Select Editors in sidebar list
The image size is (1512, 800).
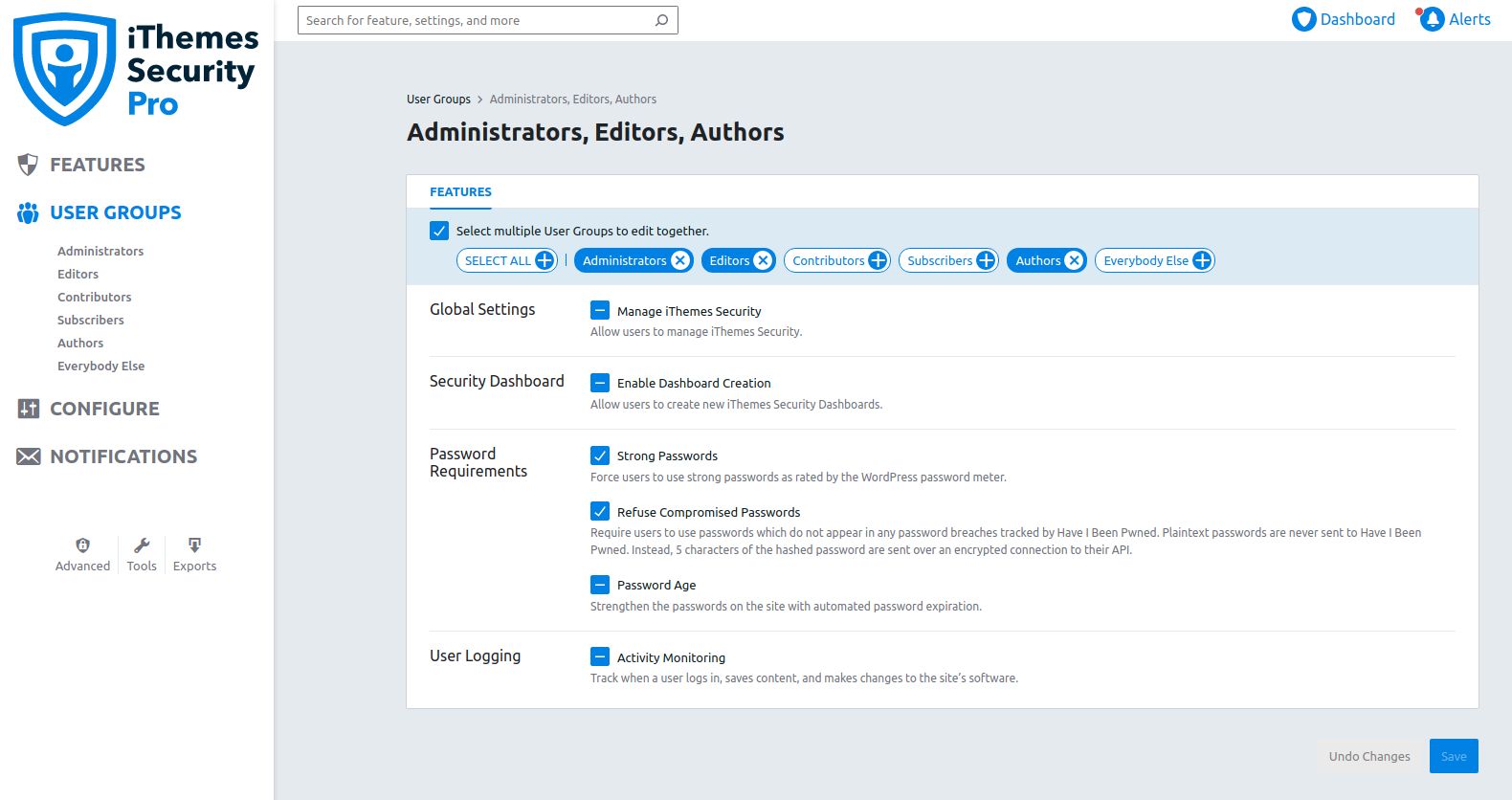[78, 274]
